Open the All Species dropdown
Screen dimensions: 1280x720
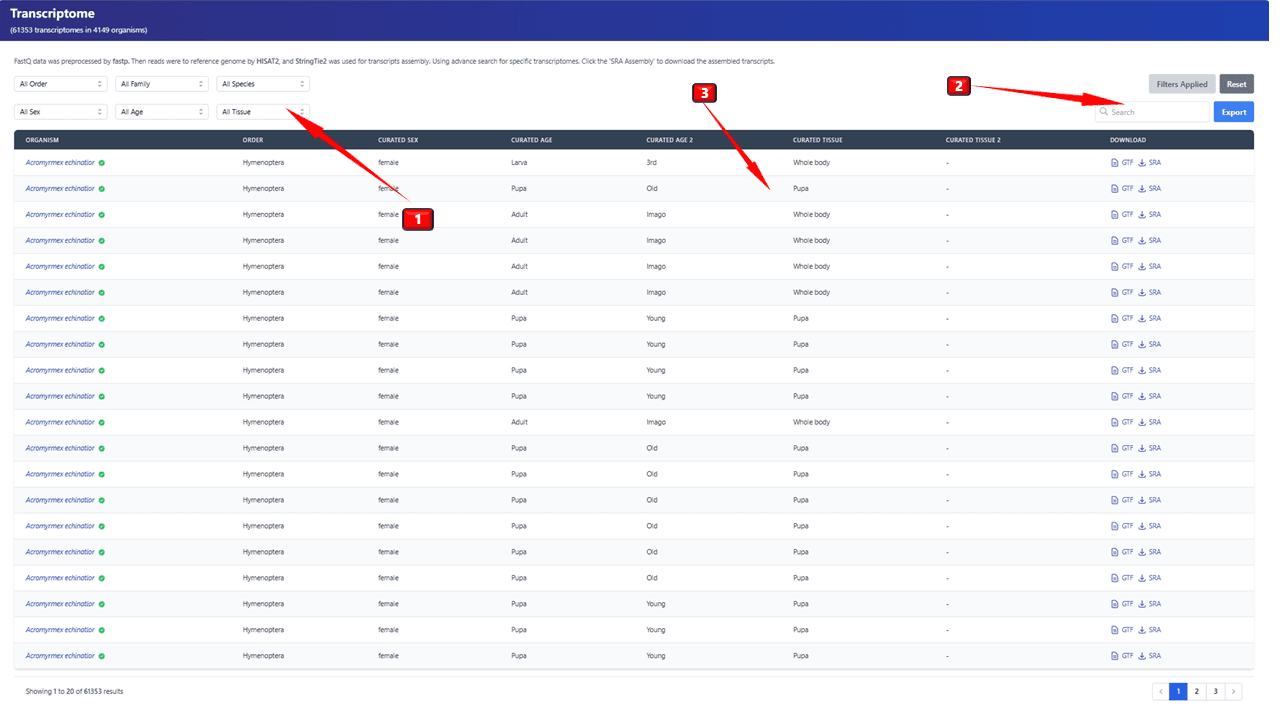(262, 84)
